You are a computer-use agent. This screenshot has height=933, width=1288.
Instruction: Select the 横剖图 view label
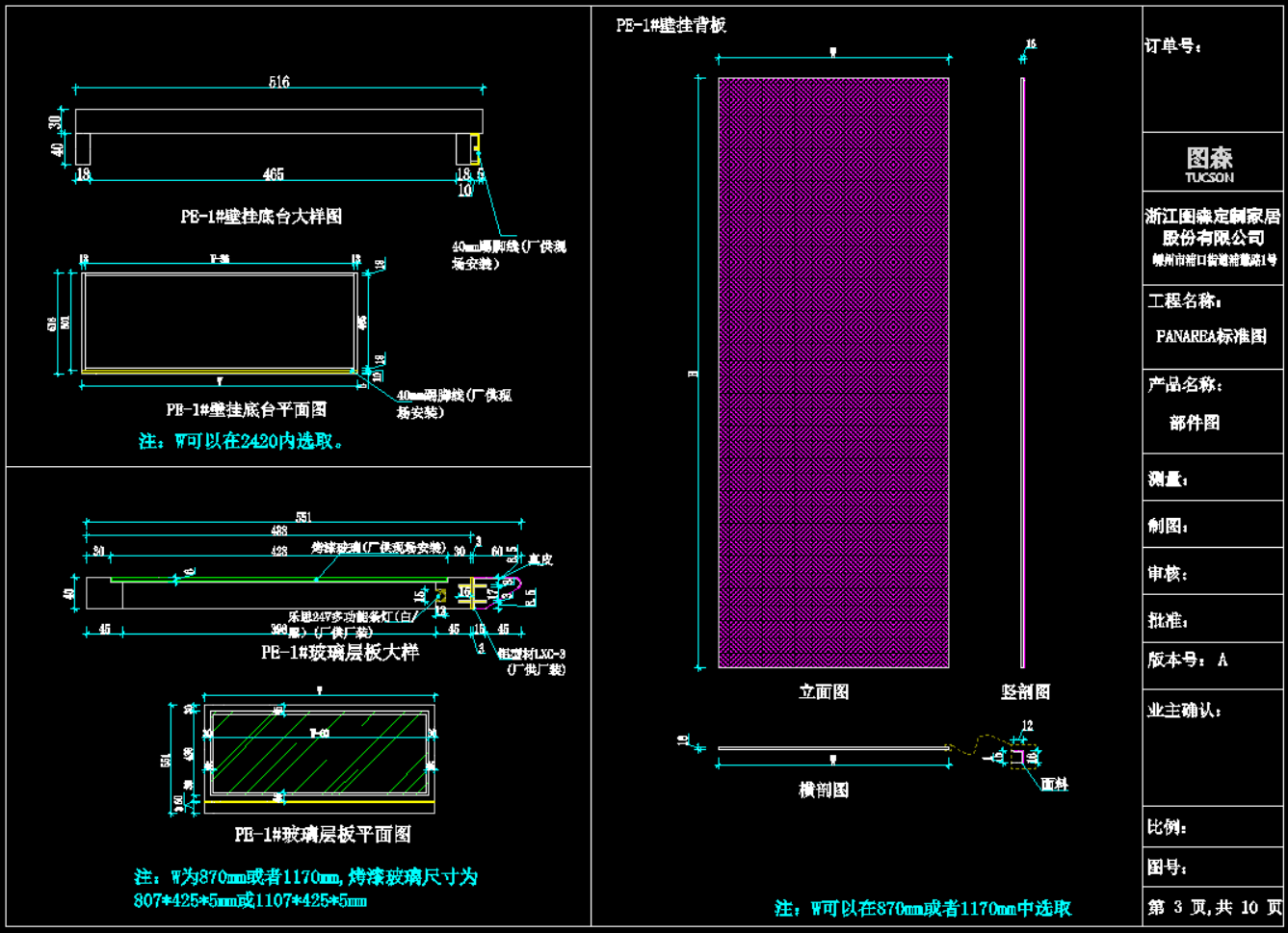824,790
